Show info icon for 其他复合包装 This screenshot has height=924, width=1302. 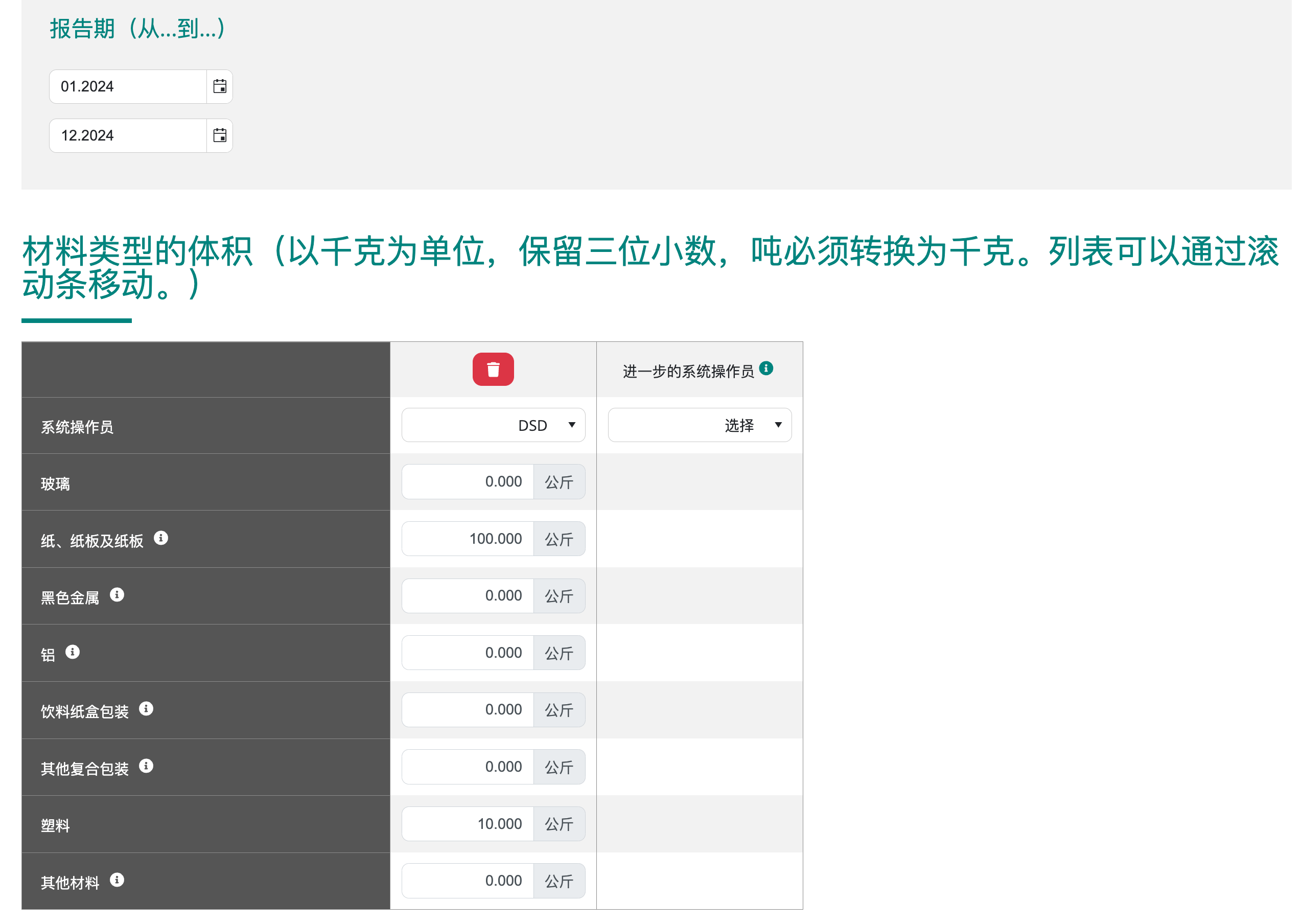pos(146,766)
